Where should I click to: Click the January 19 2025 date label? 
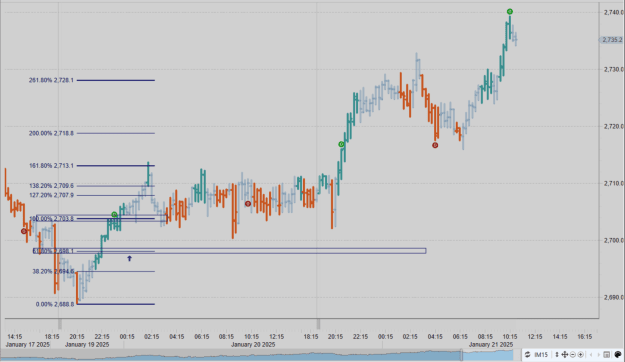(x=87, y=344)
